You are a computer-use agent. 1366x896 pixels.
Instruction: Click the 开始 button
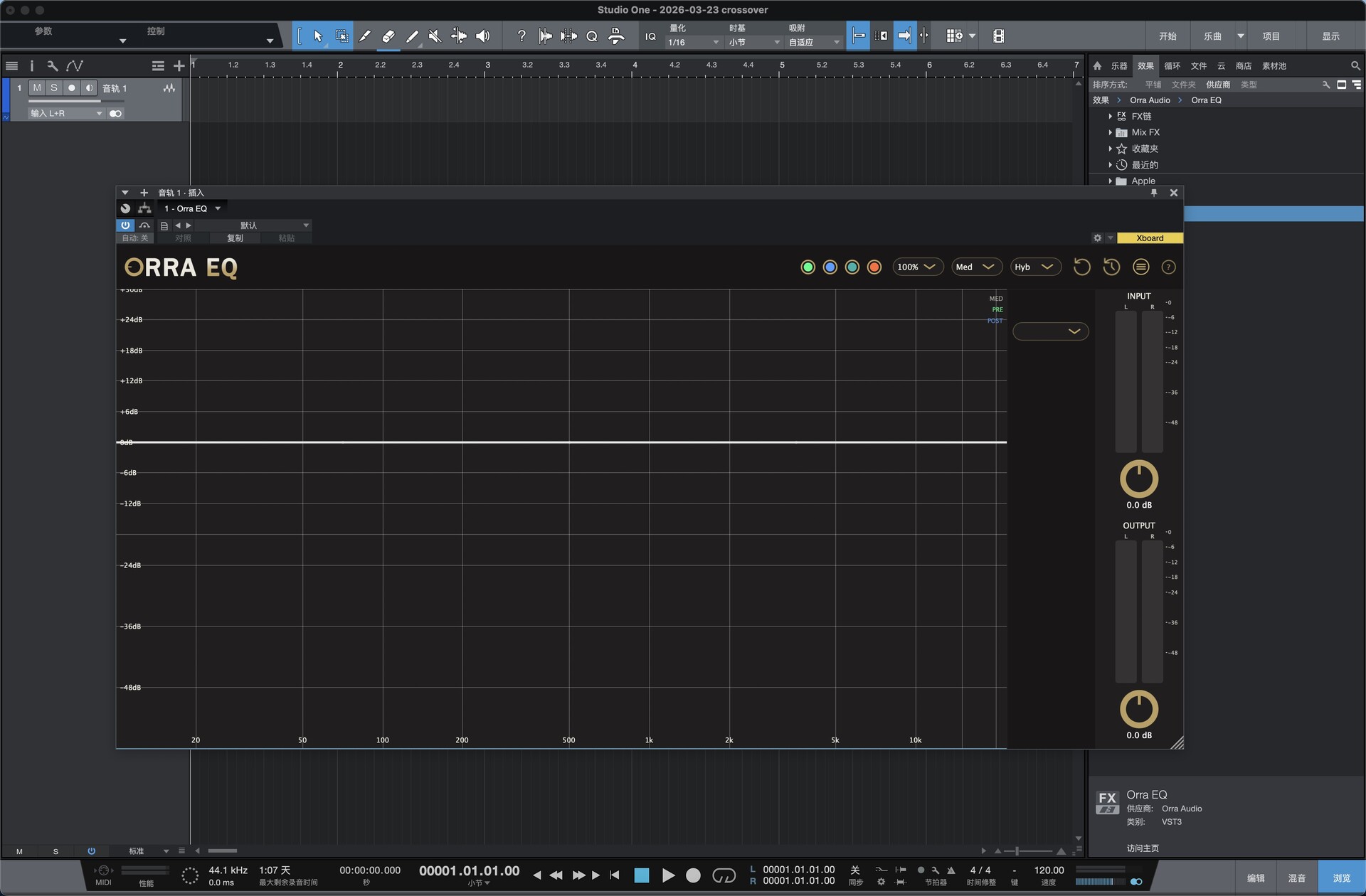click(1168, 36)
